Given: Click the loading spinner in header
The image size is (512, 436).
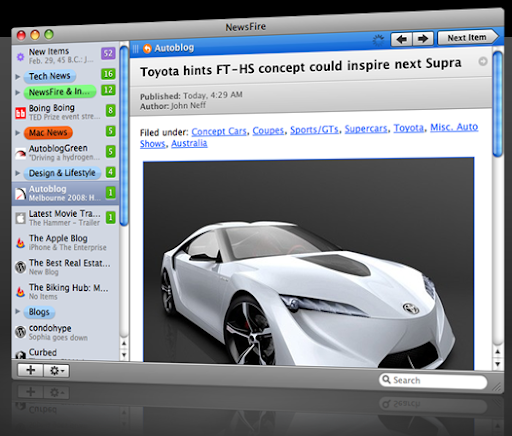Looking at the screenshot, I should click(378, 41).
